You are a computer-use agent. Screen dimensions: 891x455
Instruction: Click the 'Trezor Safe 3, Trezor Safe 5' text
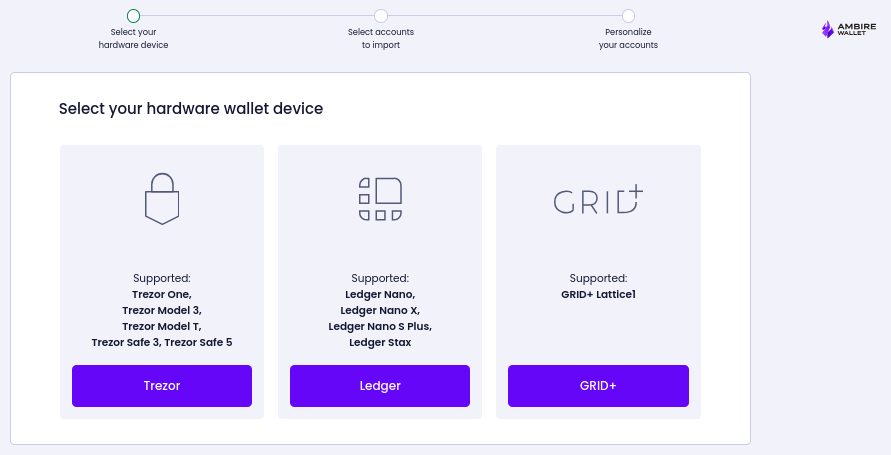[x=162, y=342]
